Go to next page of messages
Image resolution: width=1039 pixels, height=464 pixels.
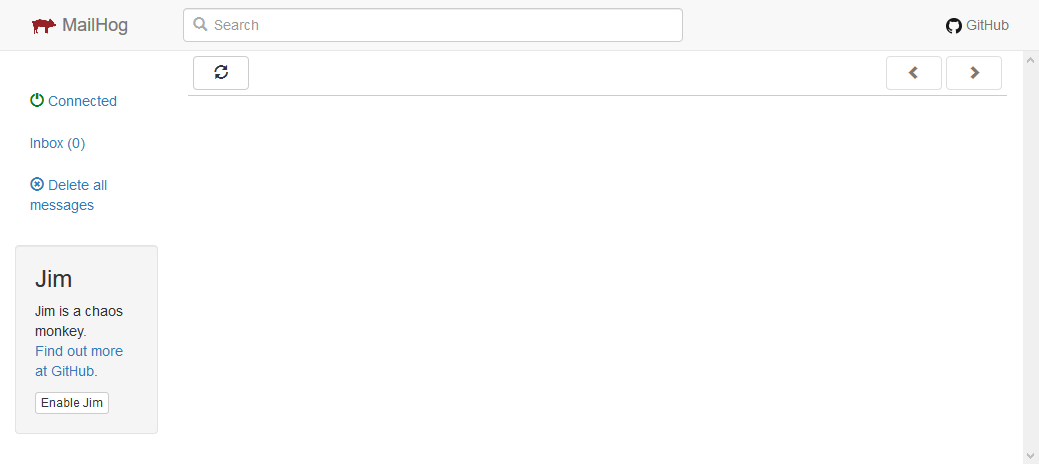(974, 73)
